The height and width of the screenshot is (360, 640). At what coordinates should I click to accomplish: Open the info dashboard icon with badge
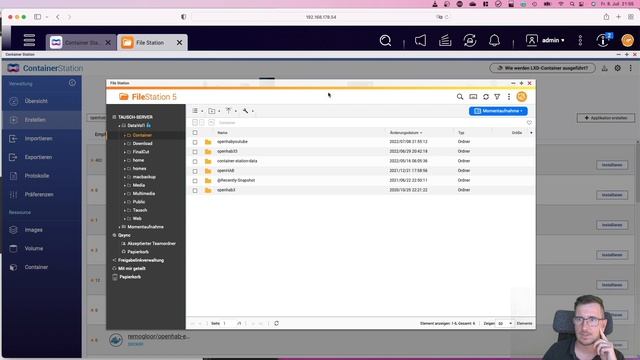[x=603, y=40]
